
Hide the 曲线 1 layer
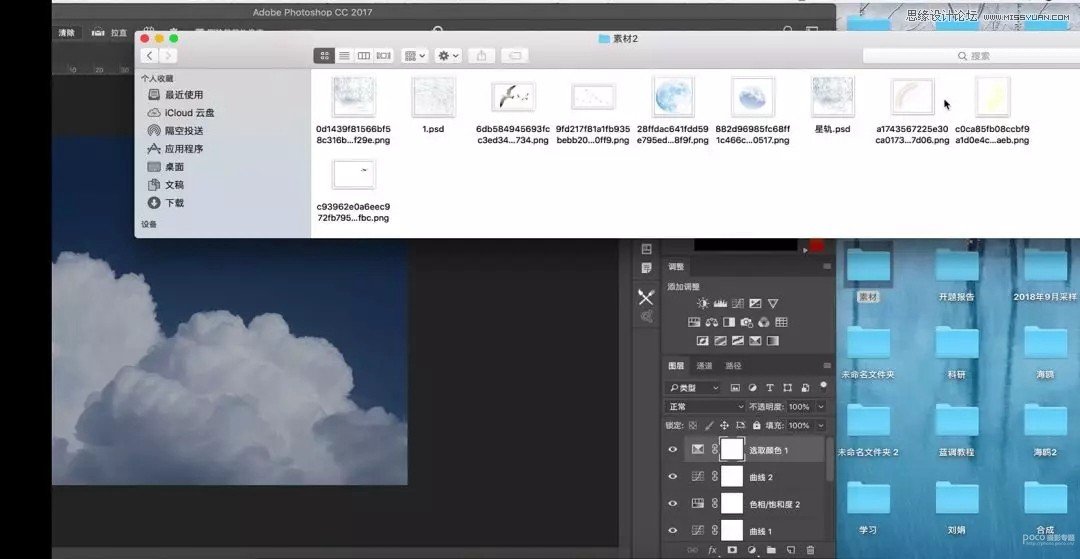click(673, 531)
